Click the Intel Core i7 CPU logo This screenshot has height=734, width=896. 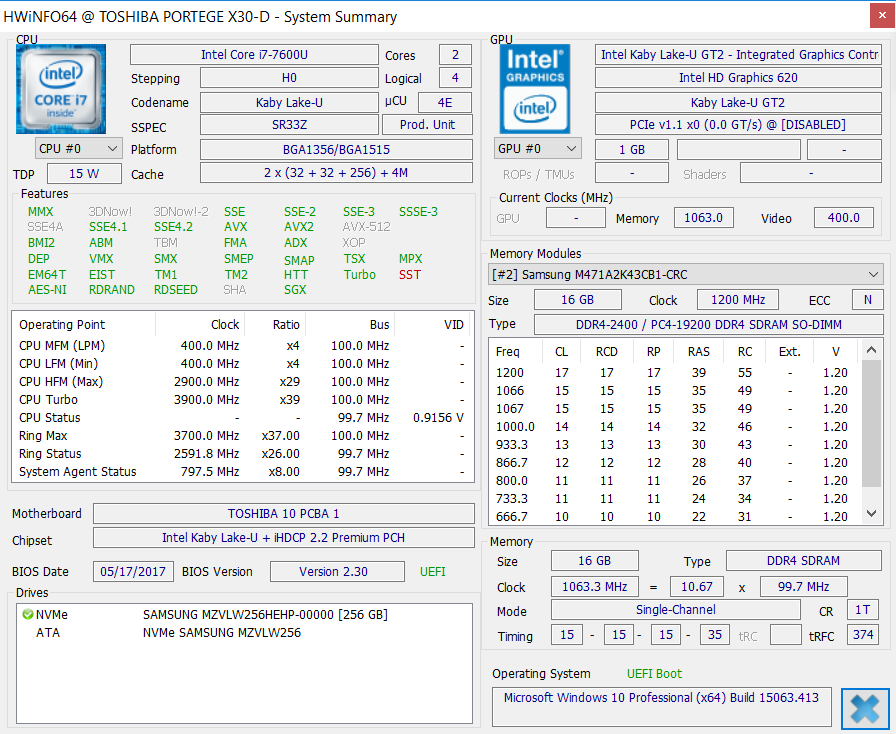tap(61, 89)
